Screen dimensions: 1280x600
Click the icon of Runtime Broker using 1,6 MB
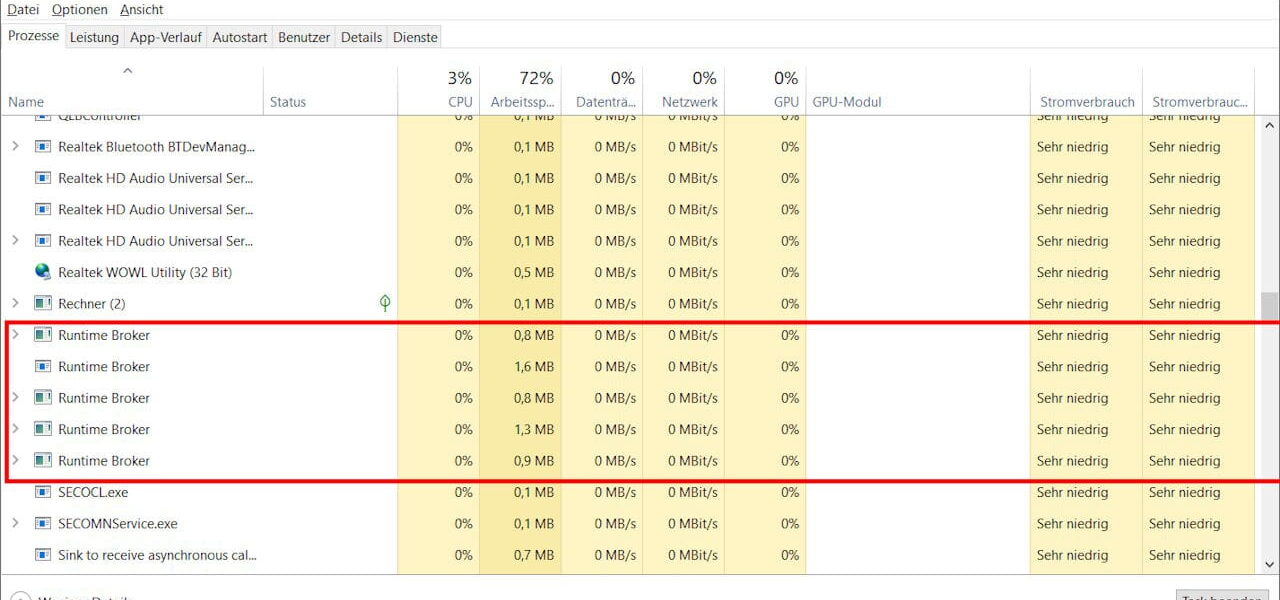[x=43, y=367]
